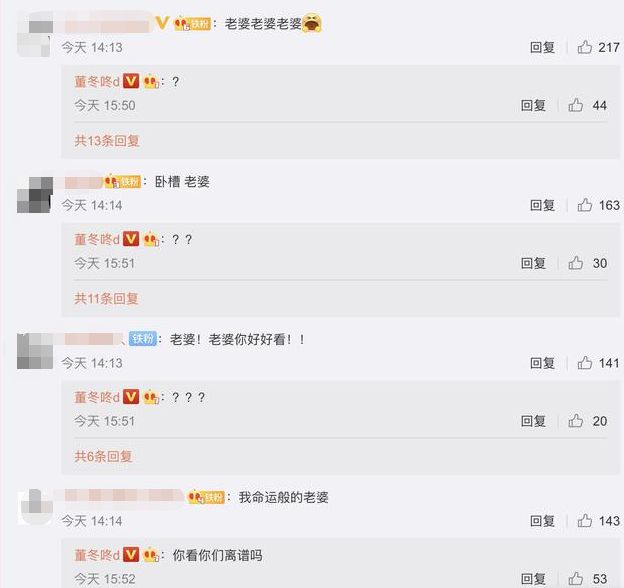This screenshot has height=588, width=624.
Task: Like 董冬咚d's '? ?' reply with 30 likes
Action: pos(575,263)
